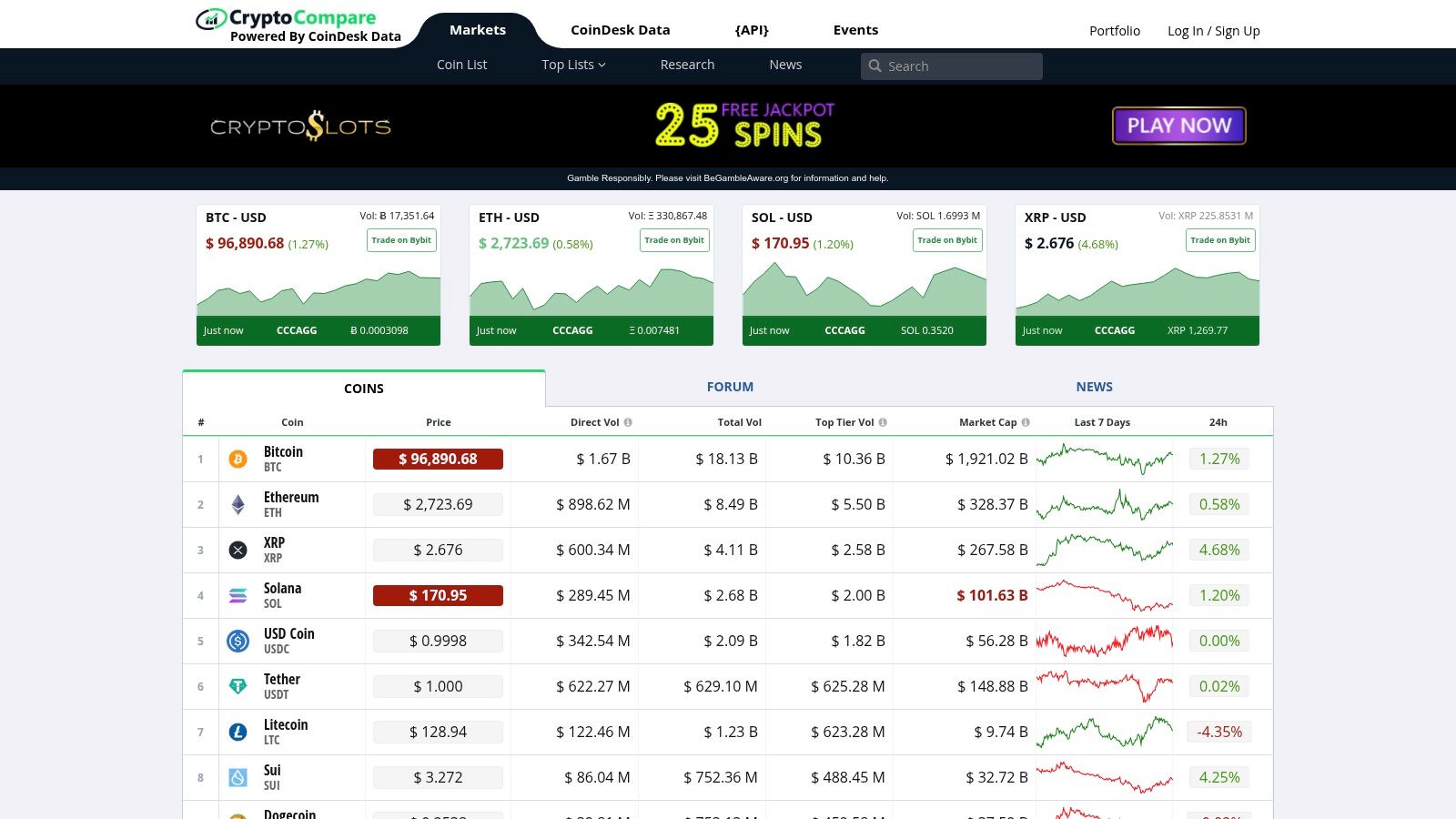Open Bitcoin 7-day sparkline chart
Screen dimensions: 1456x819
pos(1105,459)
